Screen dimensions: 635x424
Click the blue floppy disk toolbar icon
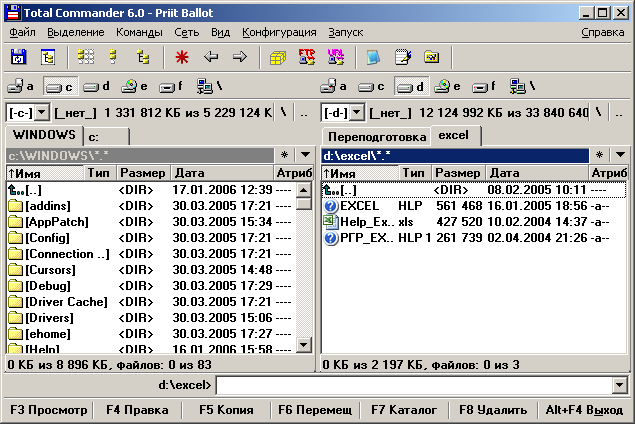(19, 57)
